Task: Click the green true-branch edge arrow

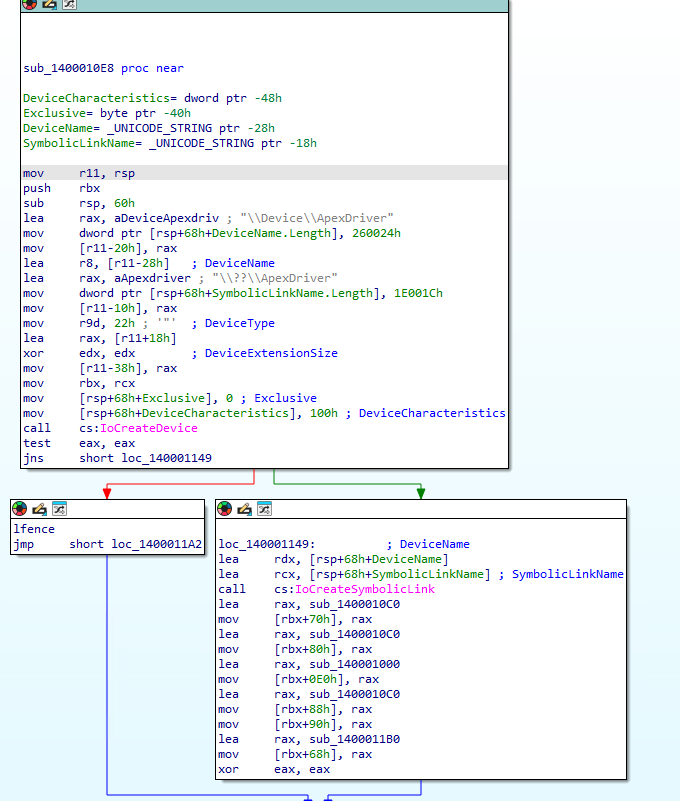Action: pyautogui.click(x=421, y=490)
